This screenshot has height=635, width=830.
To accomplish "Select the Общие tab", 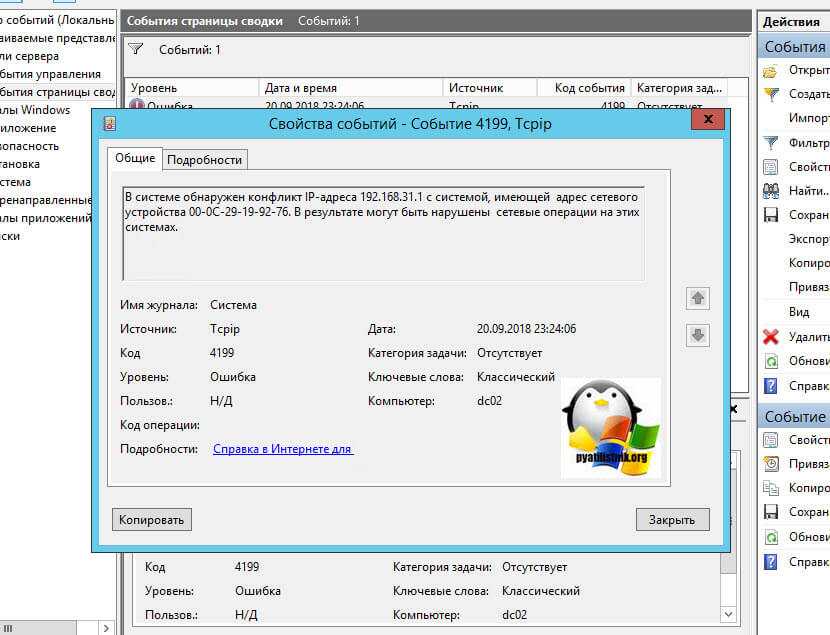I will click(135, 159).
